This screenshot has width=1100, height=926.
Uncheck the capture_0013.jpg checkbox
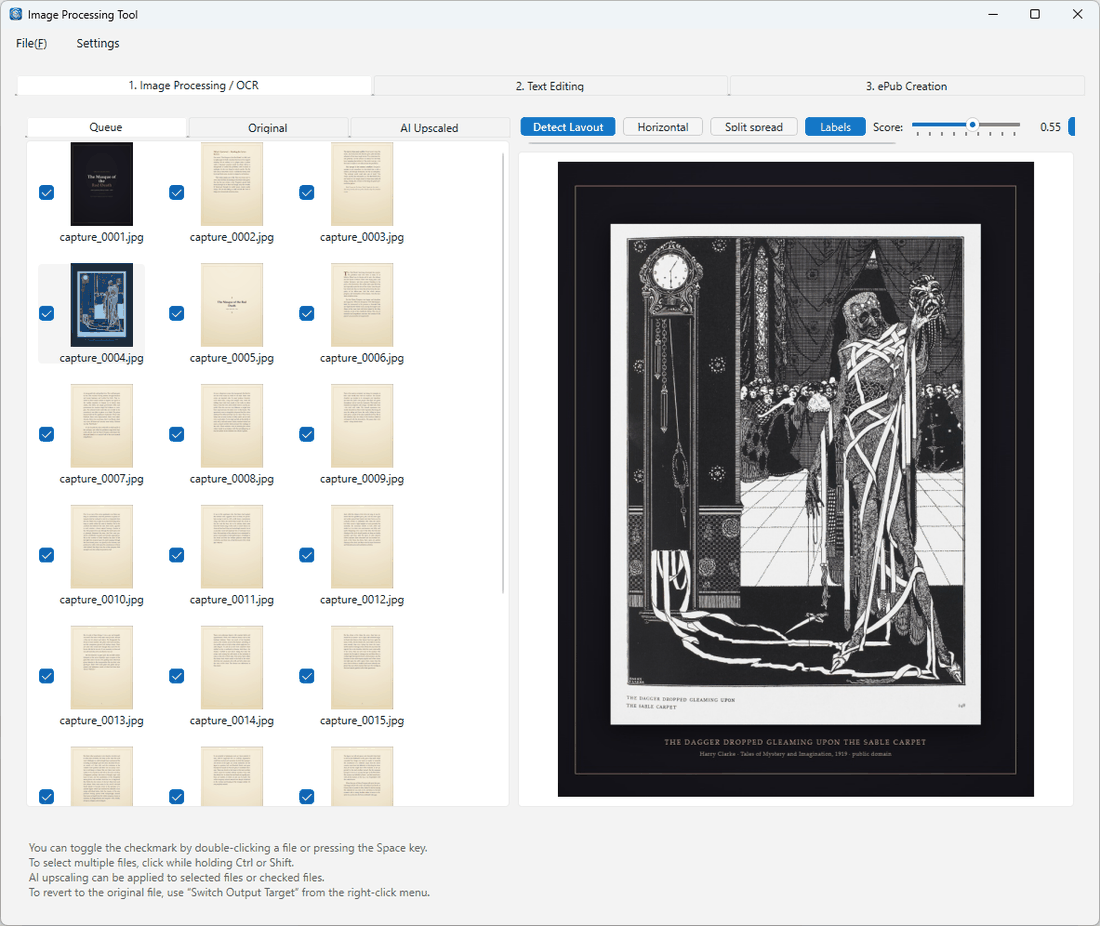(46, 676)
